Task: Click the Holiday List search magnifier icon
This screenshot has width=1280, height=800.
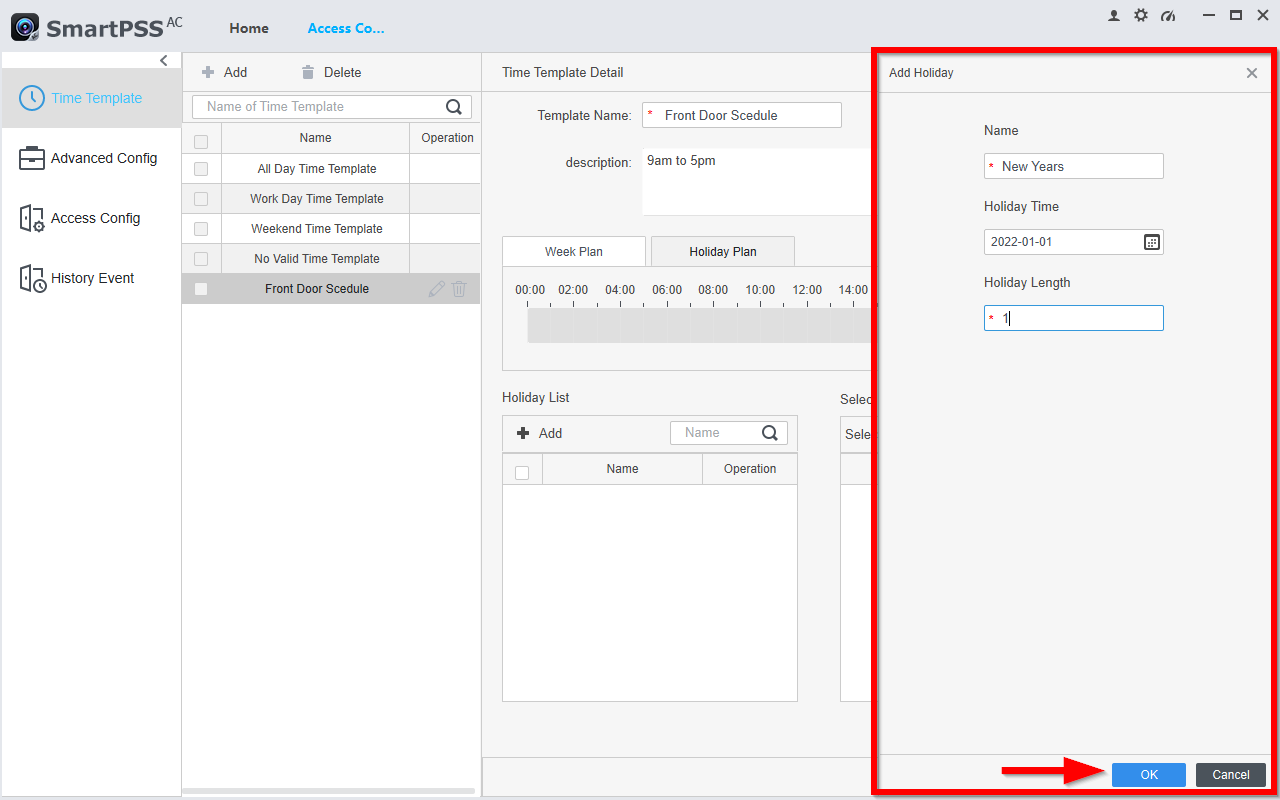Action: tap(770, 433)
